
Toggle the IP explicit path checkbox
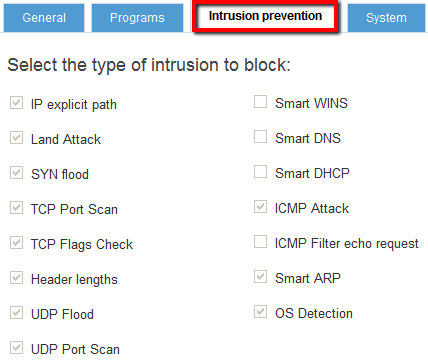click(16, 103)
